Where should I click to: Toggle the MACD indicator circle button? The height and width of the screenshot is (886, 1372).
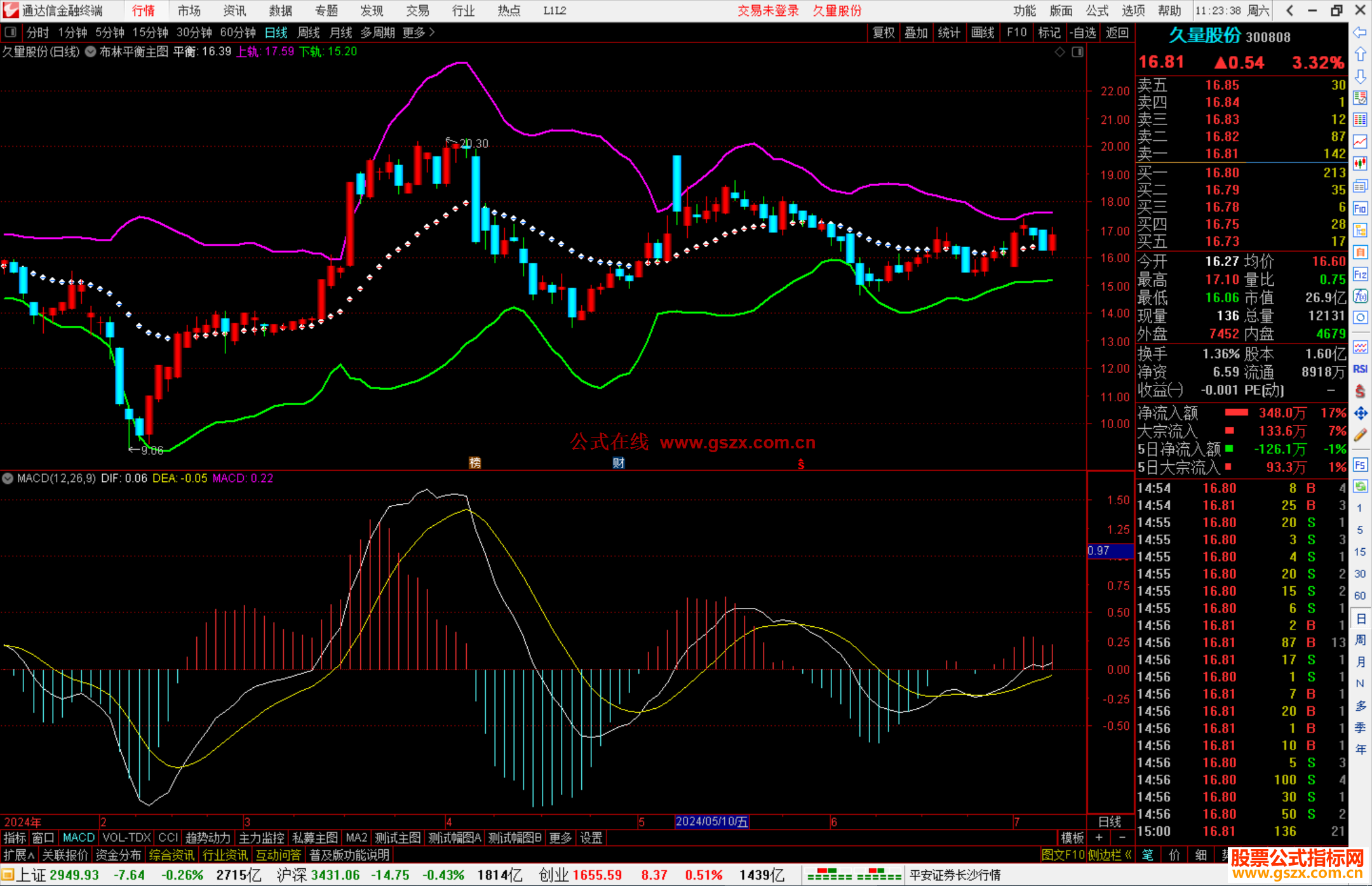tap(8, 478)
